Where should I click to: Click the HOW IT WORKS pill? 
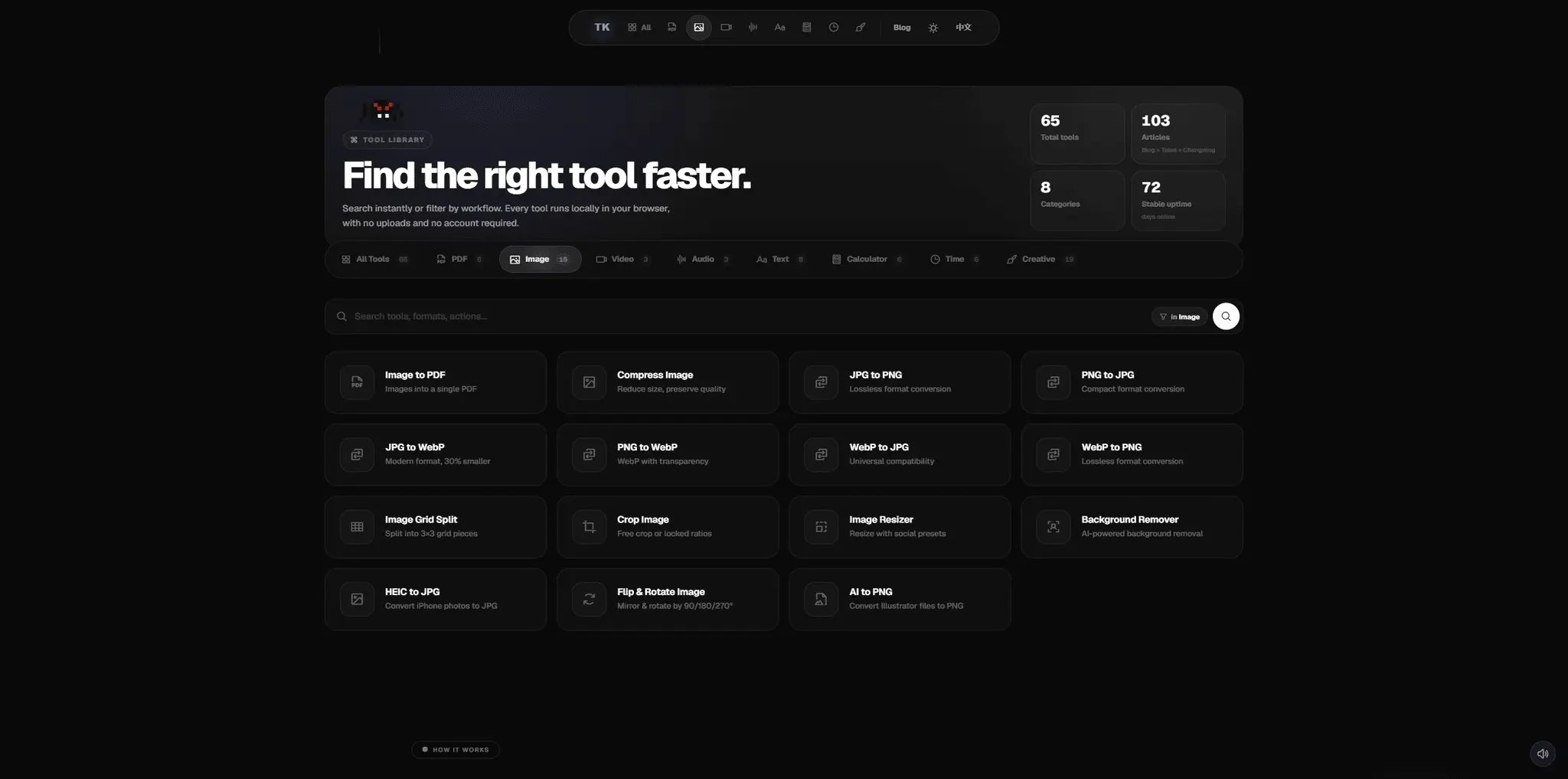click(x=456, y=750)
